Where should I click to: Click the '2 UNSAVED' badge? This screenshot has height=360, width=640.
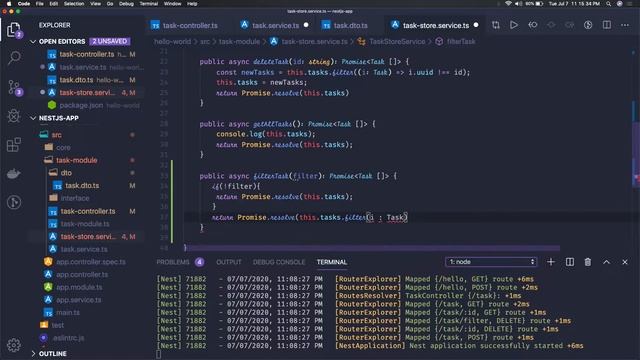click(x=109, y=41)
